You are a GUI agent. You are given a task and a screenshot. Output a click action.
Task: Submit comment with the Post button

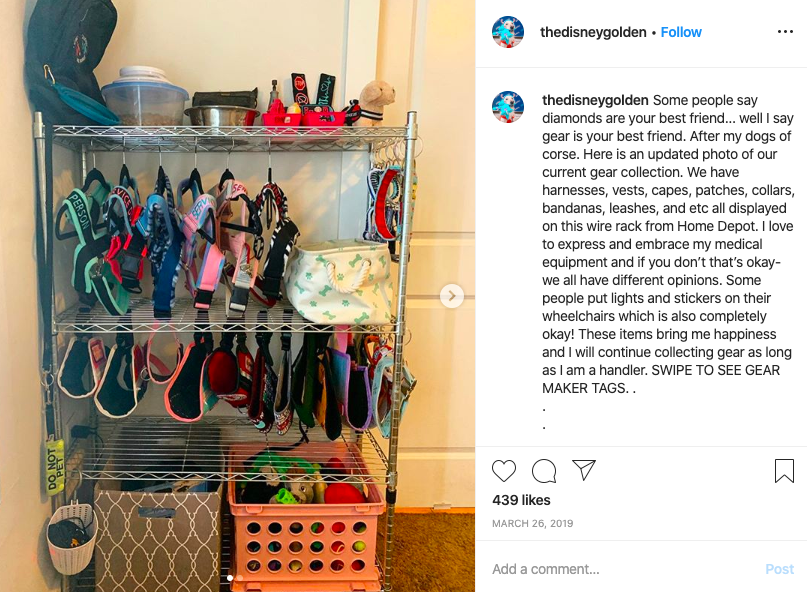pyautogui.click(x=779, y=569)
